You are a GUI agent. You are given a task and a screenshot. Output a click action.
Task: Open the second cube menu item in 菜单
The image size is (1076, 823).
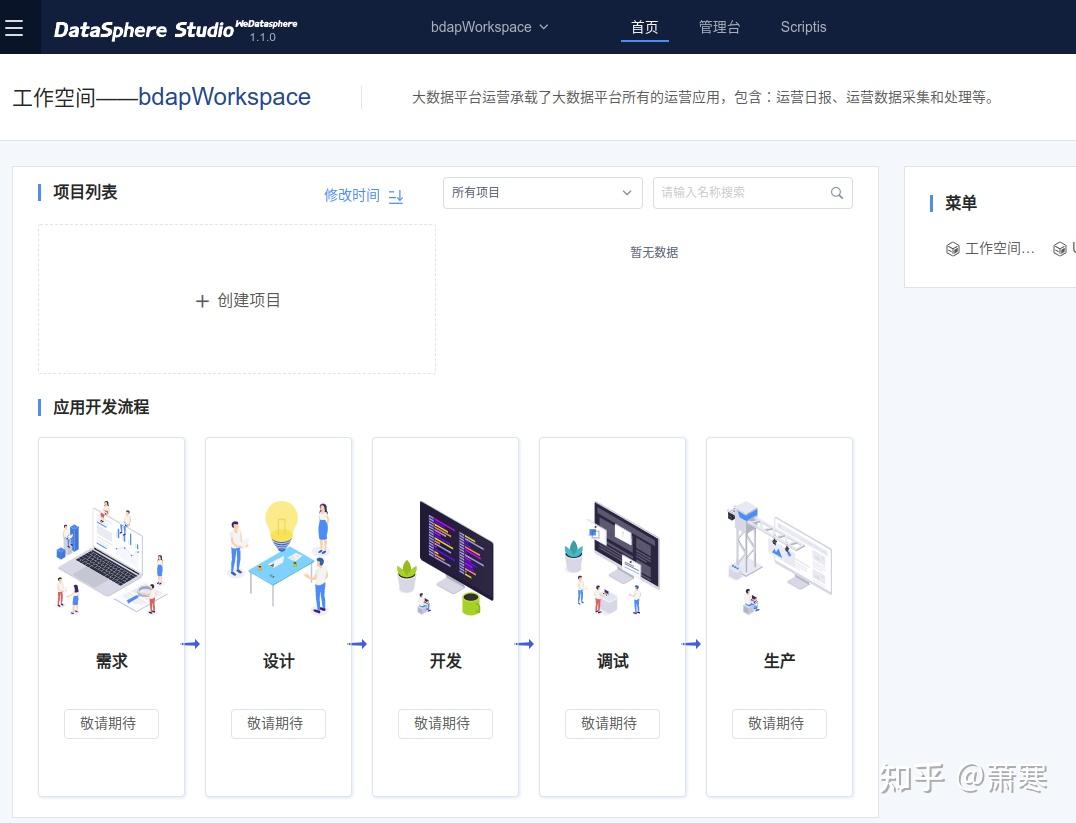point(1062,249)
